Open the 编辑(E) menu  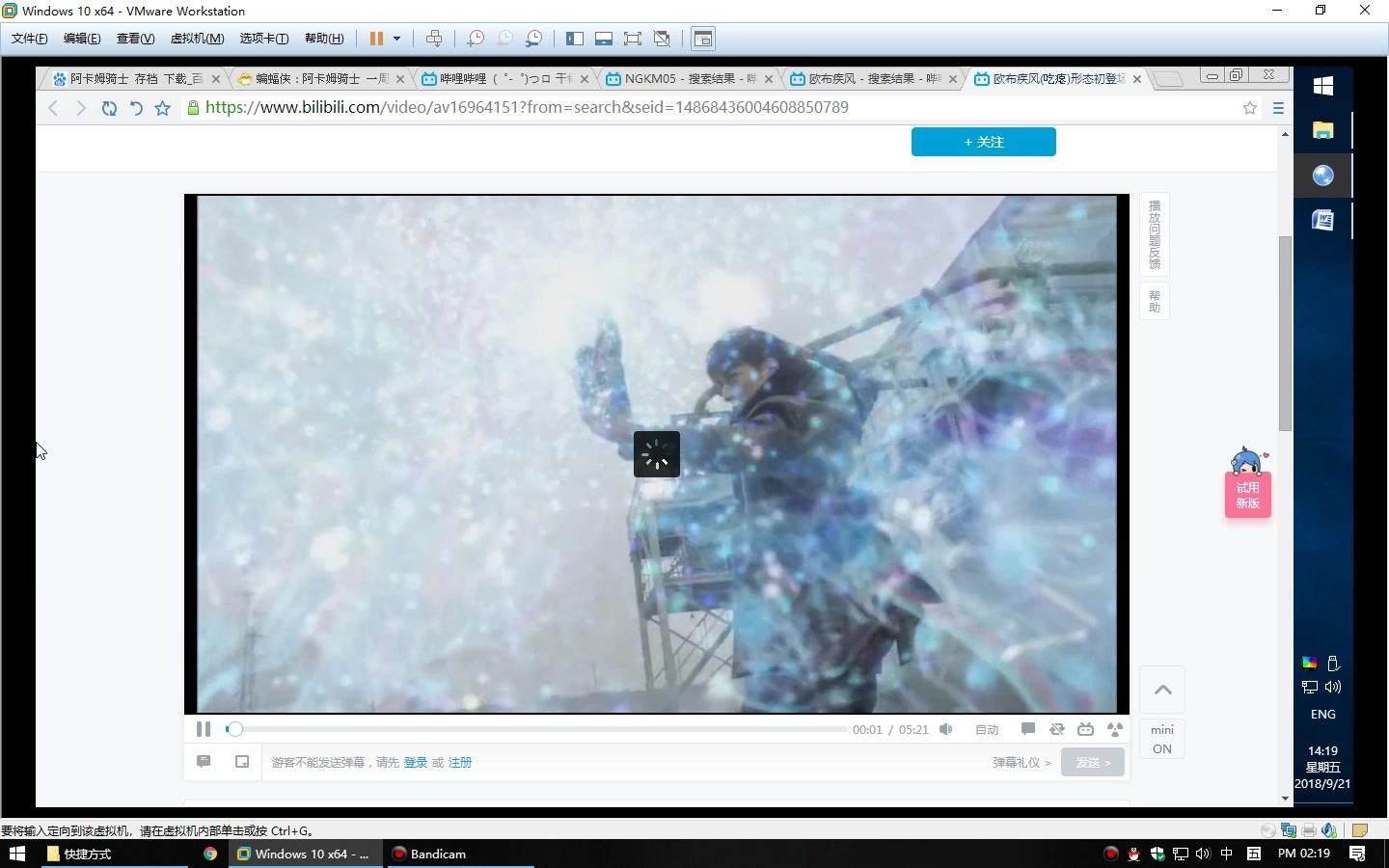[82, 39]
